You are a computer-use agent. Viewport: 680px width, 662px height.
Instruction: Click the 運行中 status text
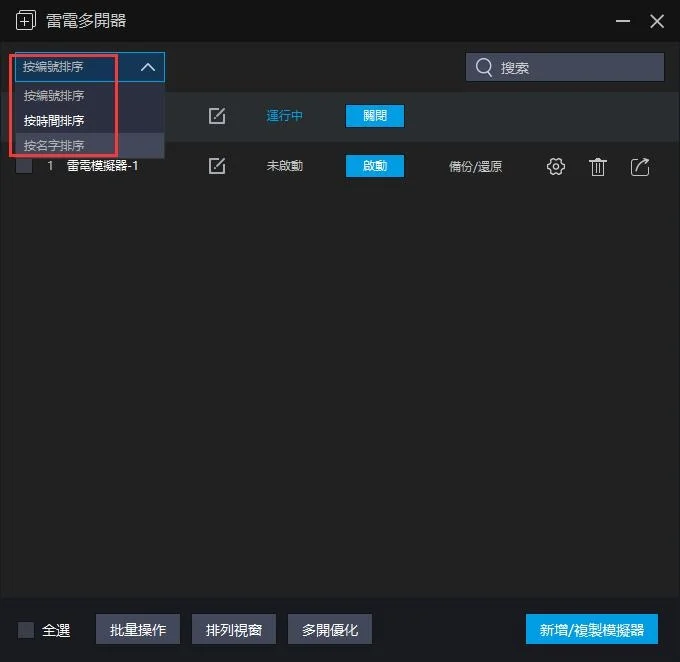point(284,116)
